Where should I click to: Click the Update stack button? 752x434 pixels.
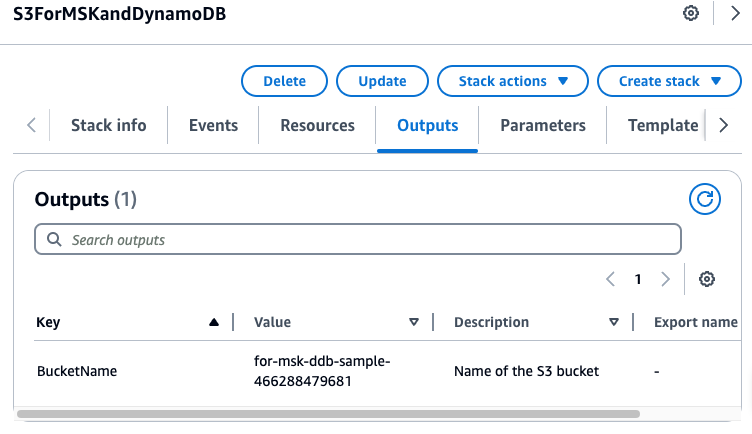click(x=382, y=81)
